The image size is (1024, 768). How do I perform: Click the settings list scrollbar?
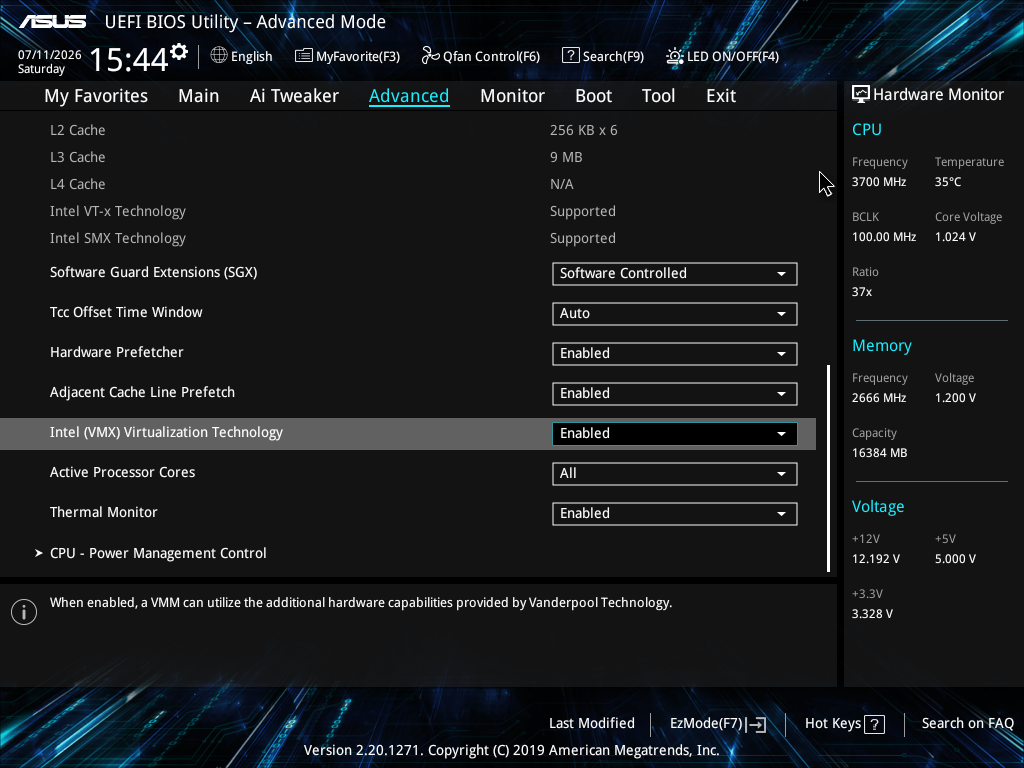[828, 468]
